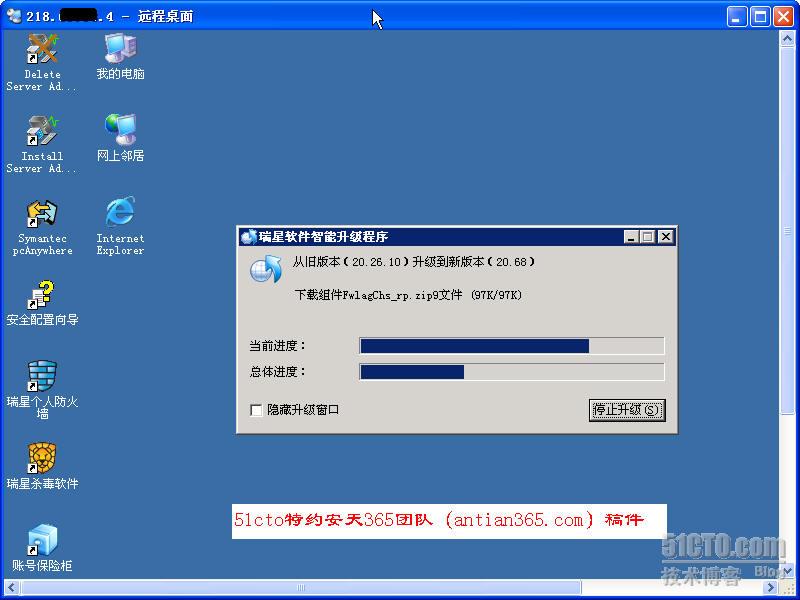Select the 我的电脑 desktop icon
Viewport: 800px width, 600px height.
click(x=120, y=57)
